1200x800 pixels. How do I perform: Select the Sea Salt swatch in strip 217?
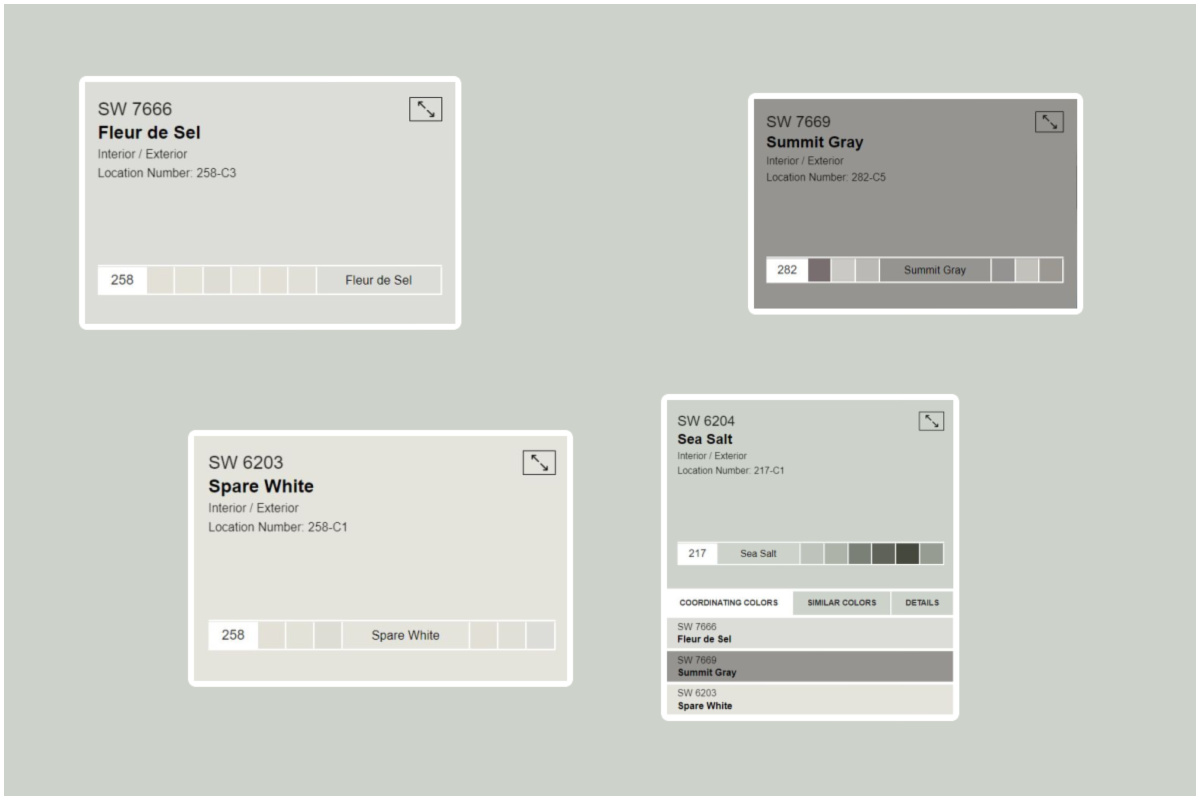758,554
